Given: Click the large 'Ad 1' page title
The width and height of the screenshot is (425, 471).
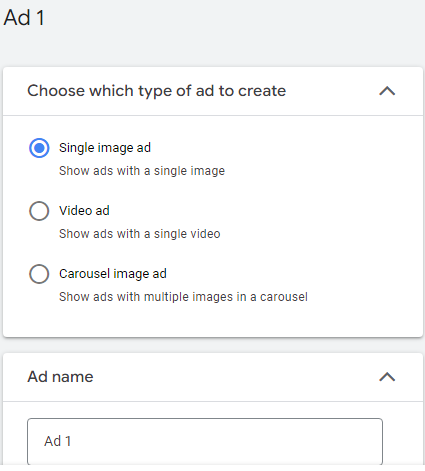Looking at the screenshot, I should (x=24, y=18).
